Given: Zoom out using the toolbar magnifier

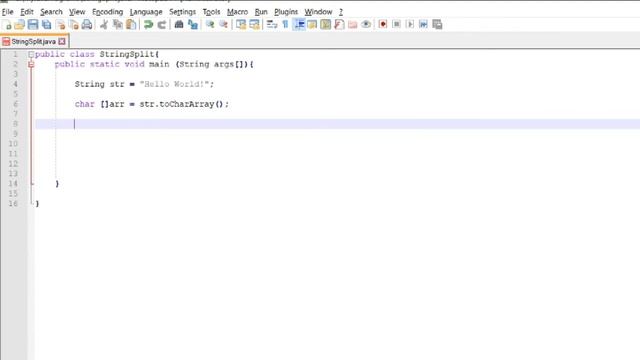Looking at the screenshot, I should point(223,24).
